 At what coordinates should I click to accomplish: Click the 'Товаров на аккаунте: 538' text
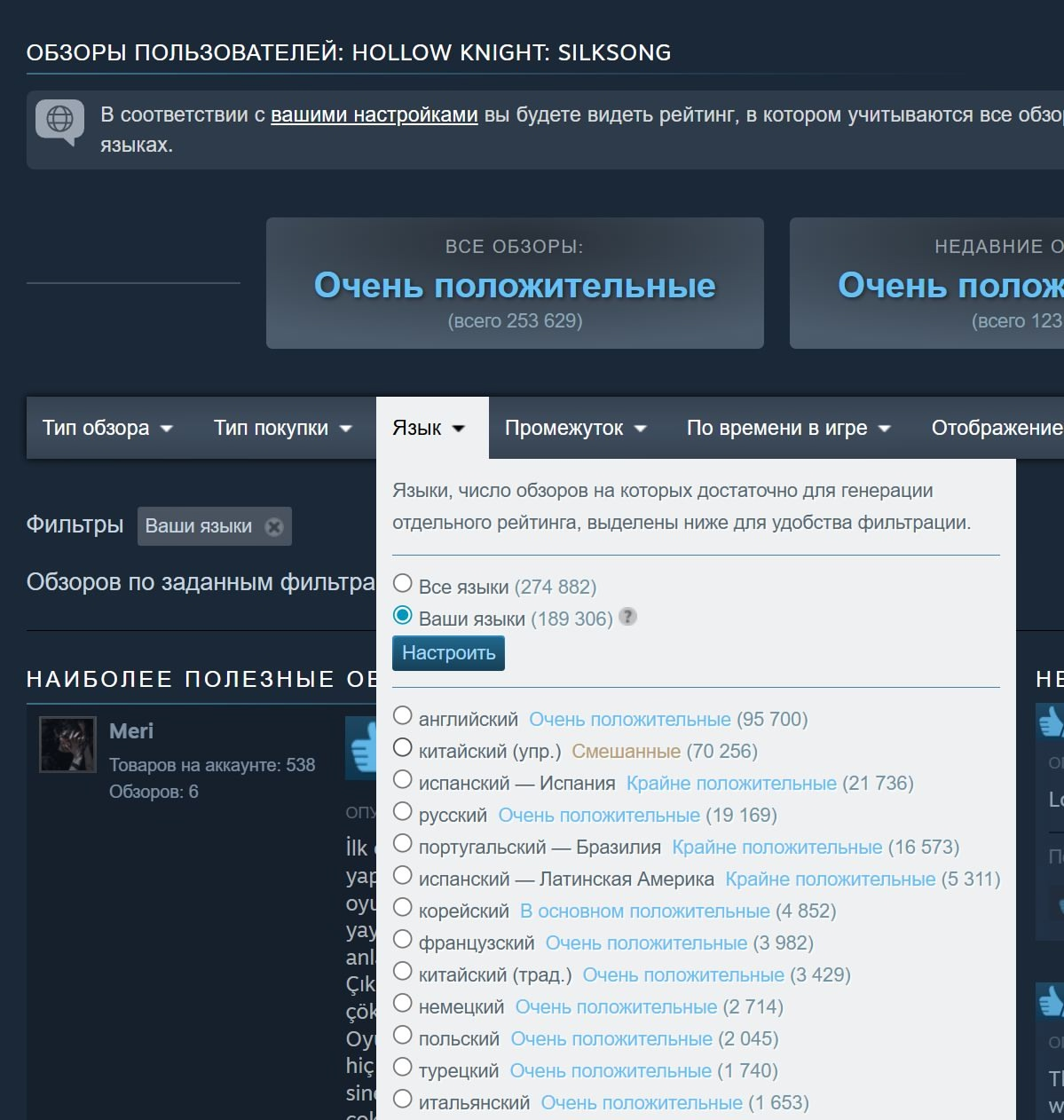[x=212, y=765]
